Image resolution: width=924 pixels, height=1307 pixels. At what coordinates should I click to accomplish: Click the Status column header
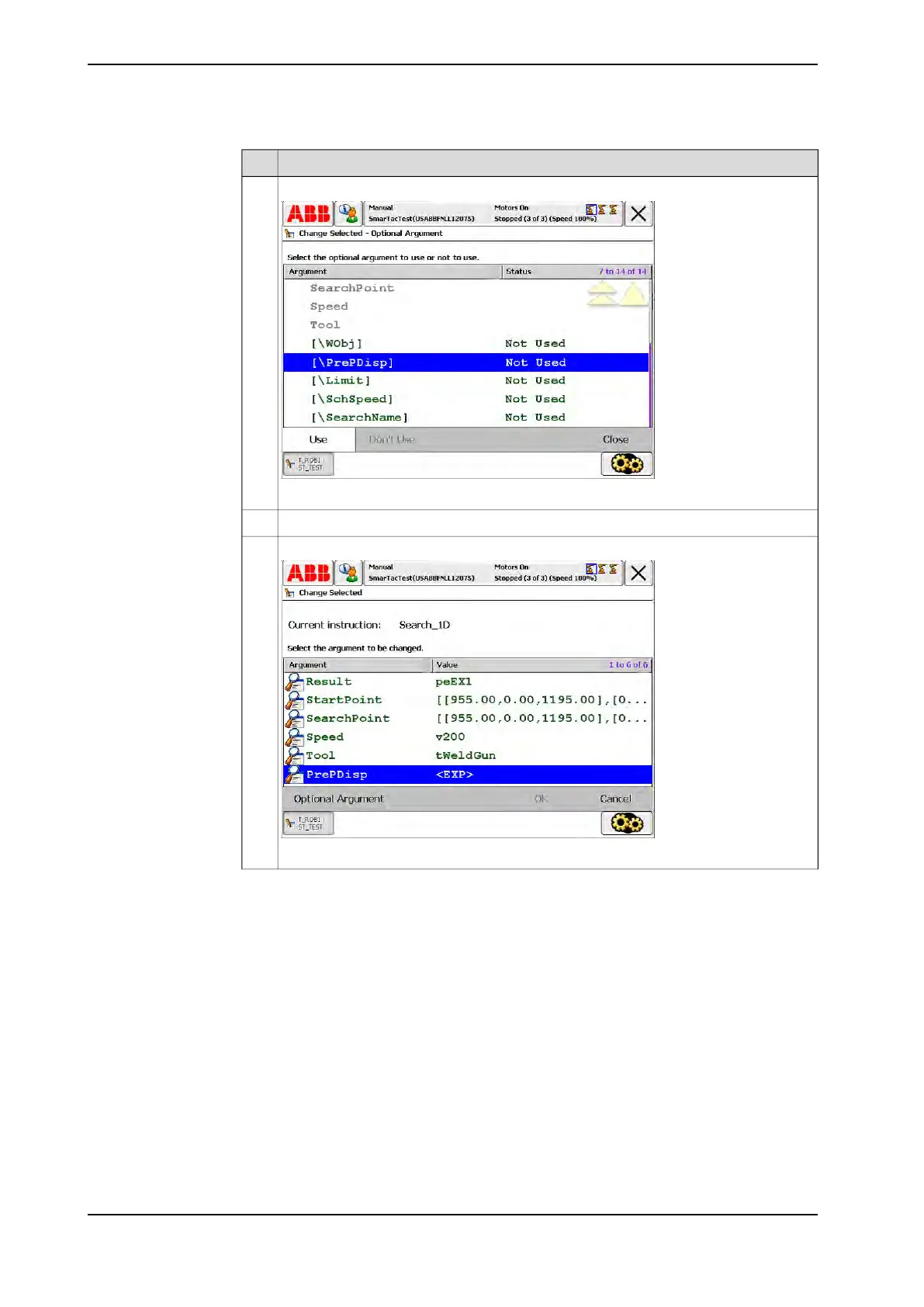coord(576,272)
